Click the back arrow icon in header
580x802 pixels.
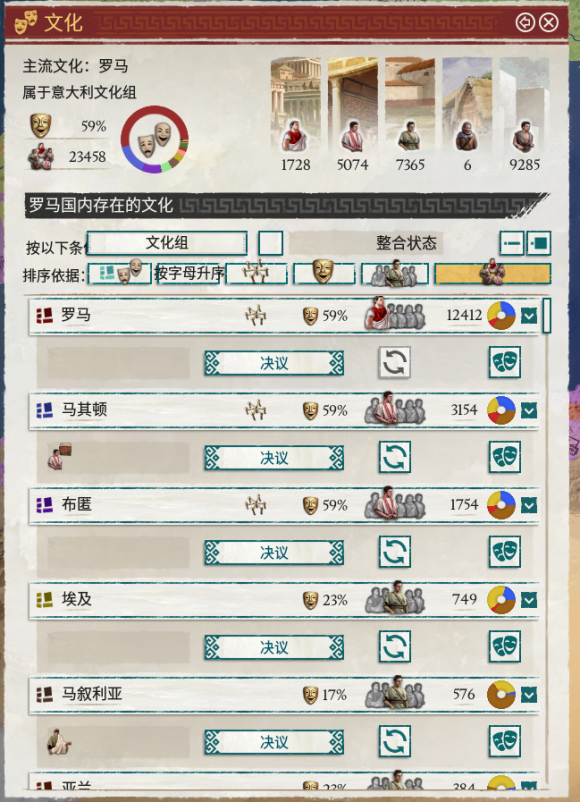pyautogui.click(x=525, y=23)
